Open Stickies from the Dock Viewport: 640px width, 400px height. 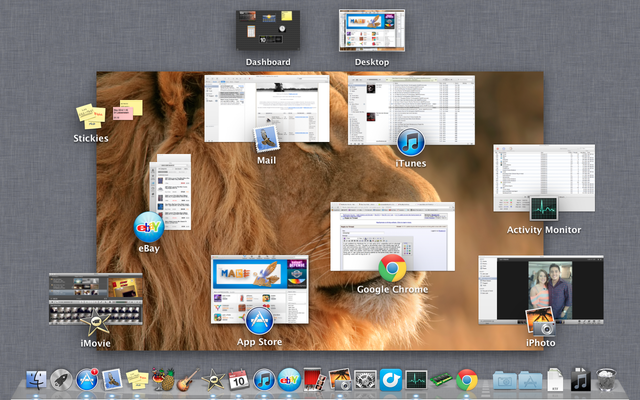click(137, 380)
